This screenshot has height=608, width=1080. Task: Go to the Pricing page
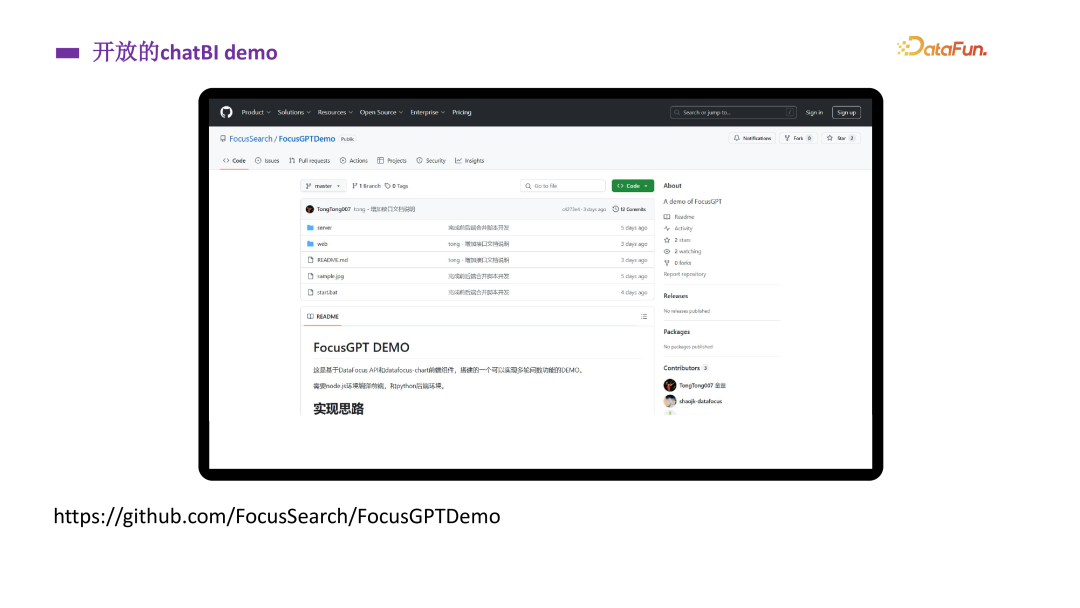[x=461, y=112]
